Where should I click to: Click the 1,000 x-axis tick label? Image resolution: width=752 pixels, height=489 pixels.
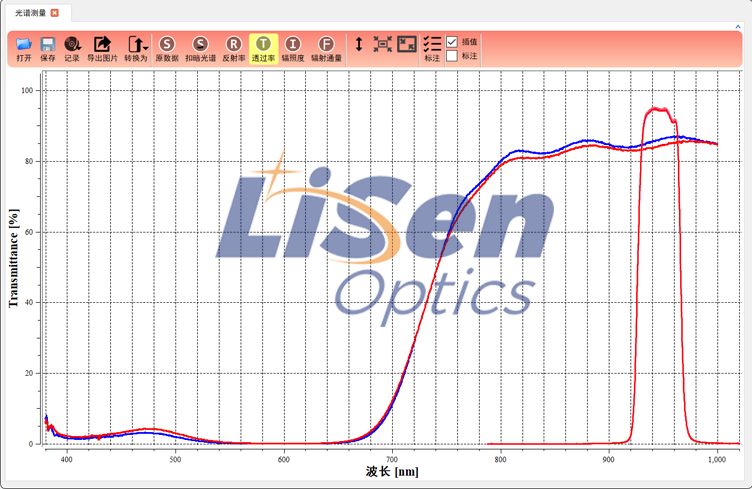(717, 460)
